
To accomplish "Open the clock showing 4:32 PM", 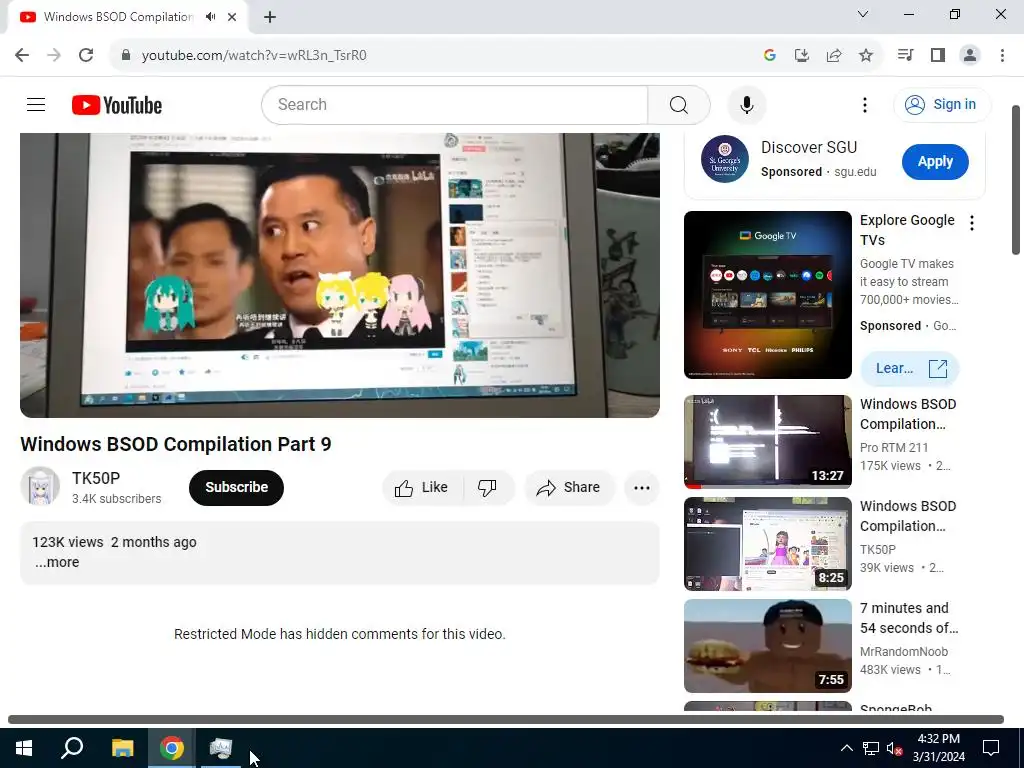I will coord(938,748).
